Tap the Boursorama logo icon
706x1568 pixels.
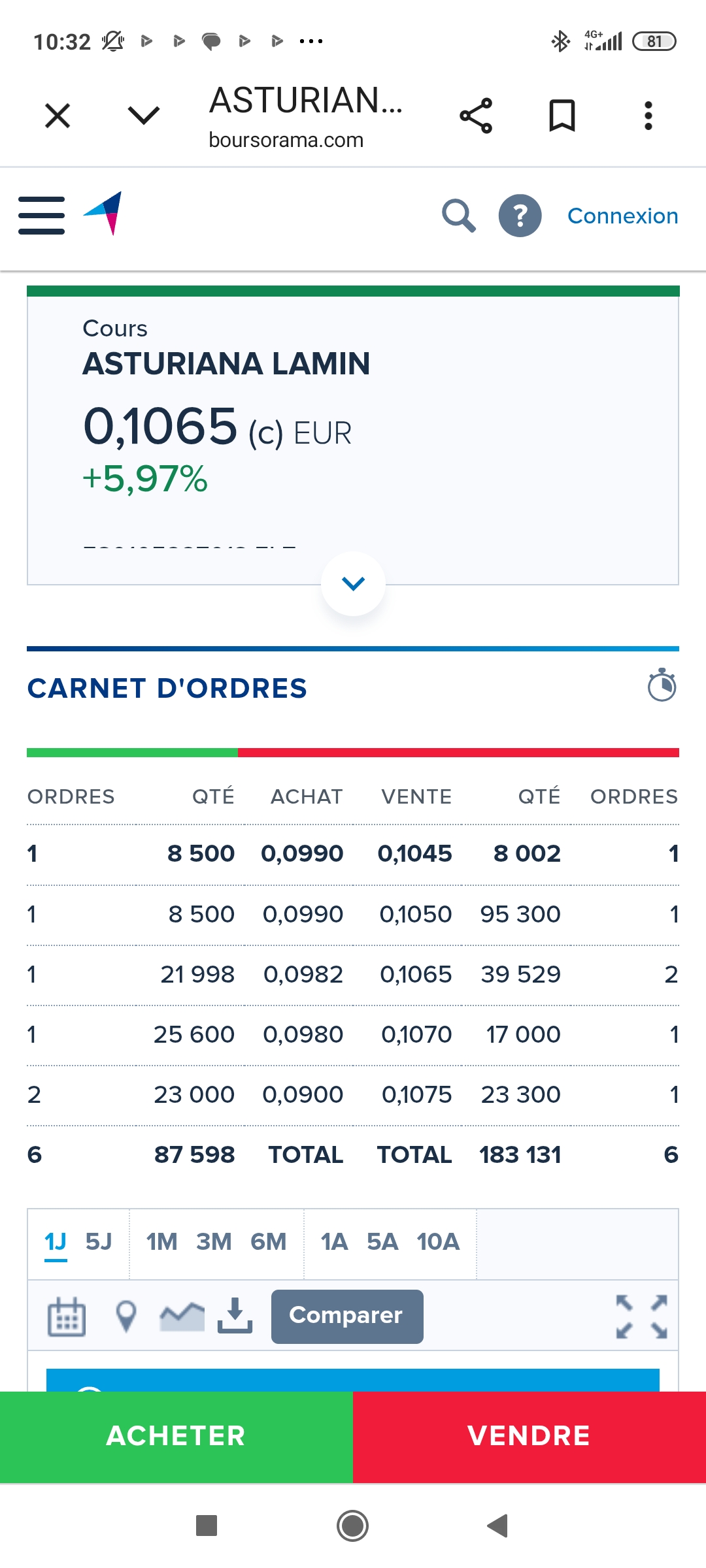(103, 213)
